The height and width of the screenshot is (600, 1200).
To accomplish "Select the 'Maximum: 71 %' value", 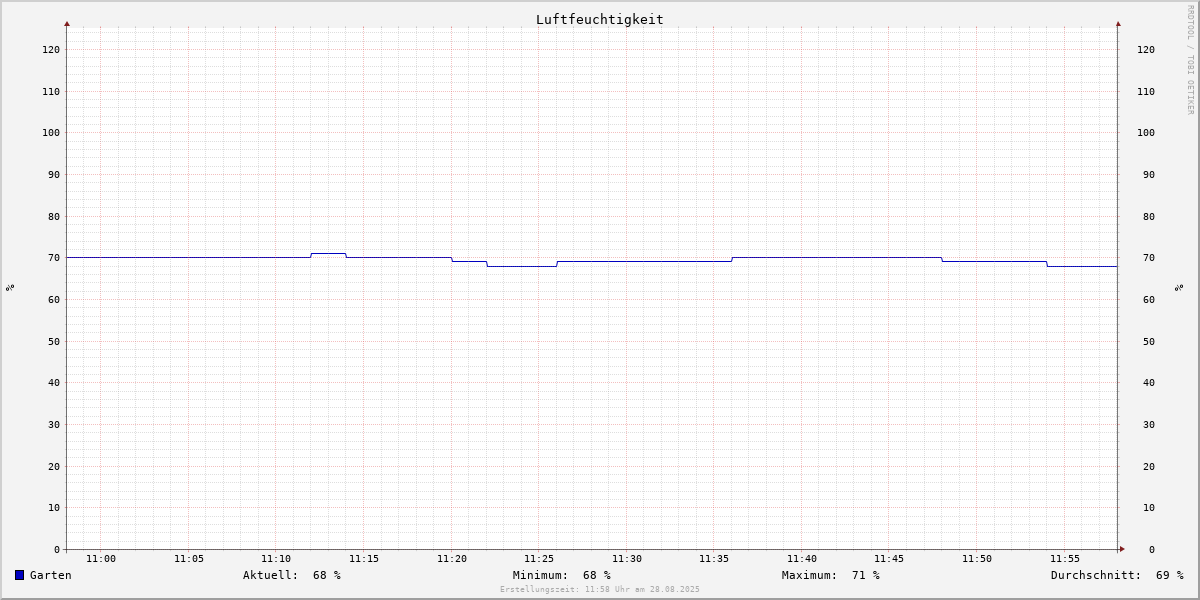I will (x=831, y=575).
